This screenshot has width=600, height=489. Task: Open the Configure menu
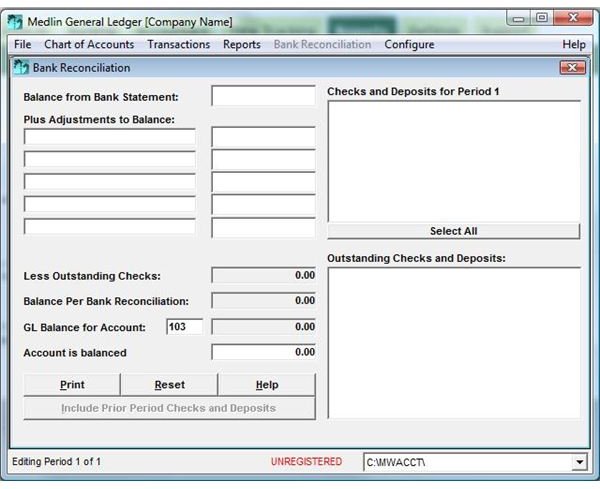(x=409, y=44)
